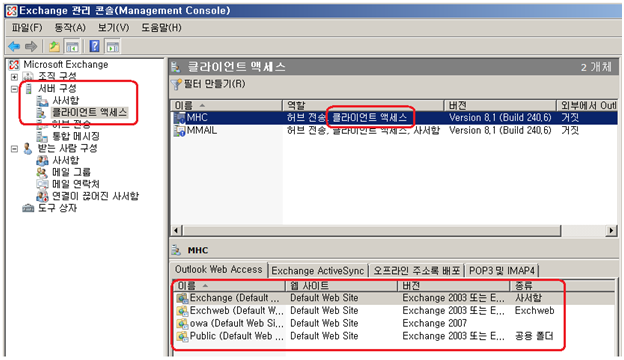Select the MMAIL server name

[202, 130]
